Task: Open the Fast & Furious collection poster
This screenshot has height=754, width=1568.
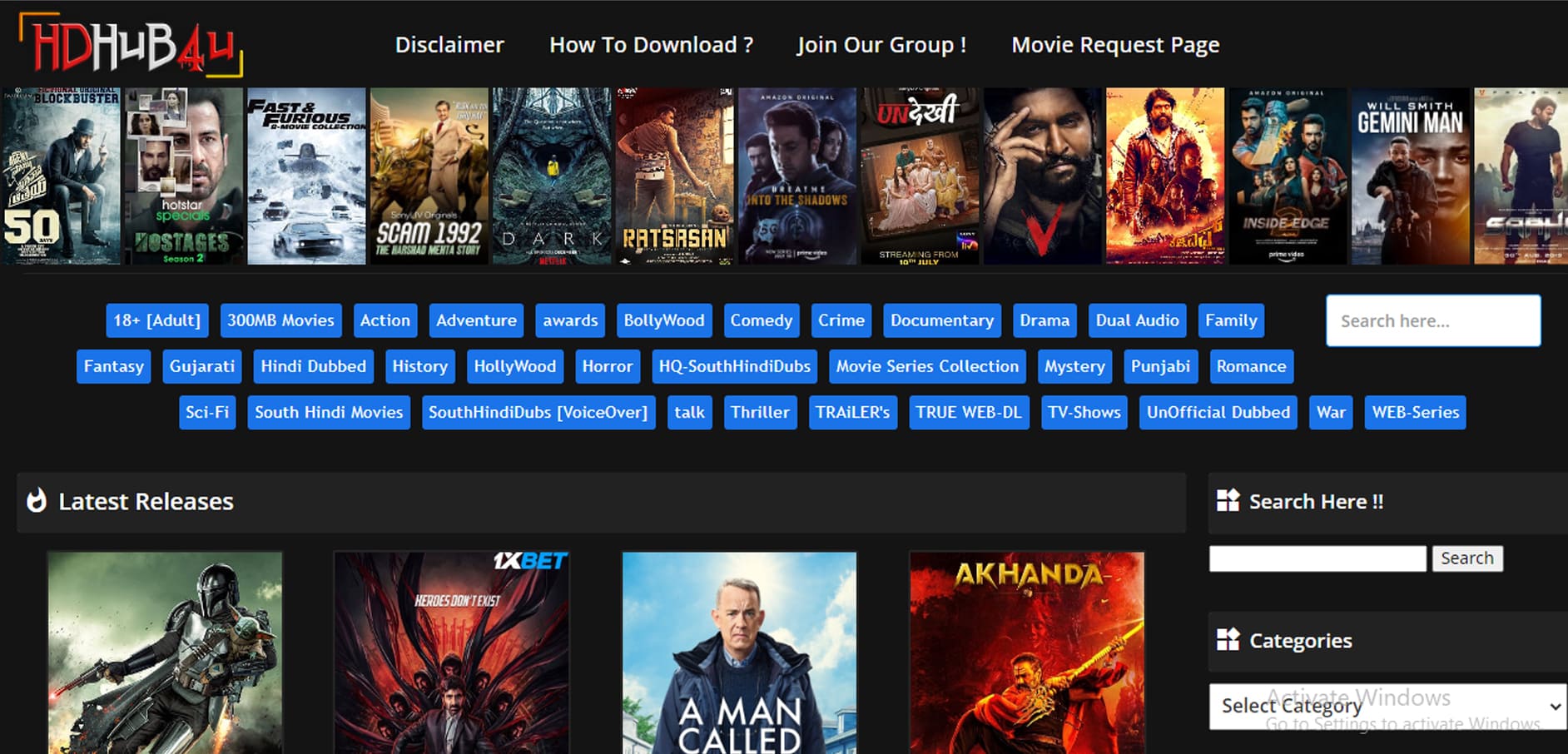Action: coord(306,176)
